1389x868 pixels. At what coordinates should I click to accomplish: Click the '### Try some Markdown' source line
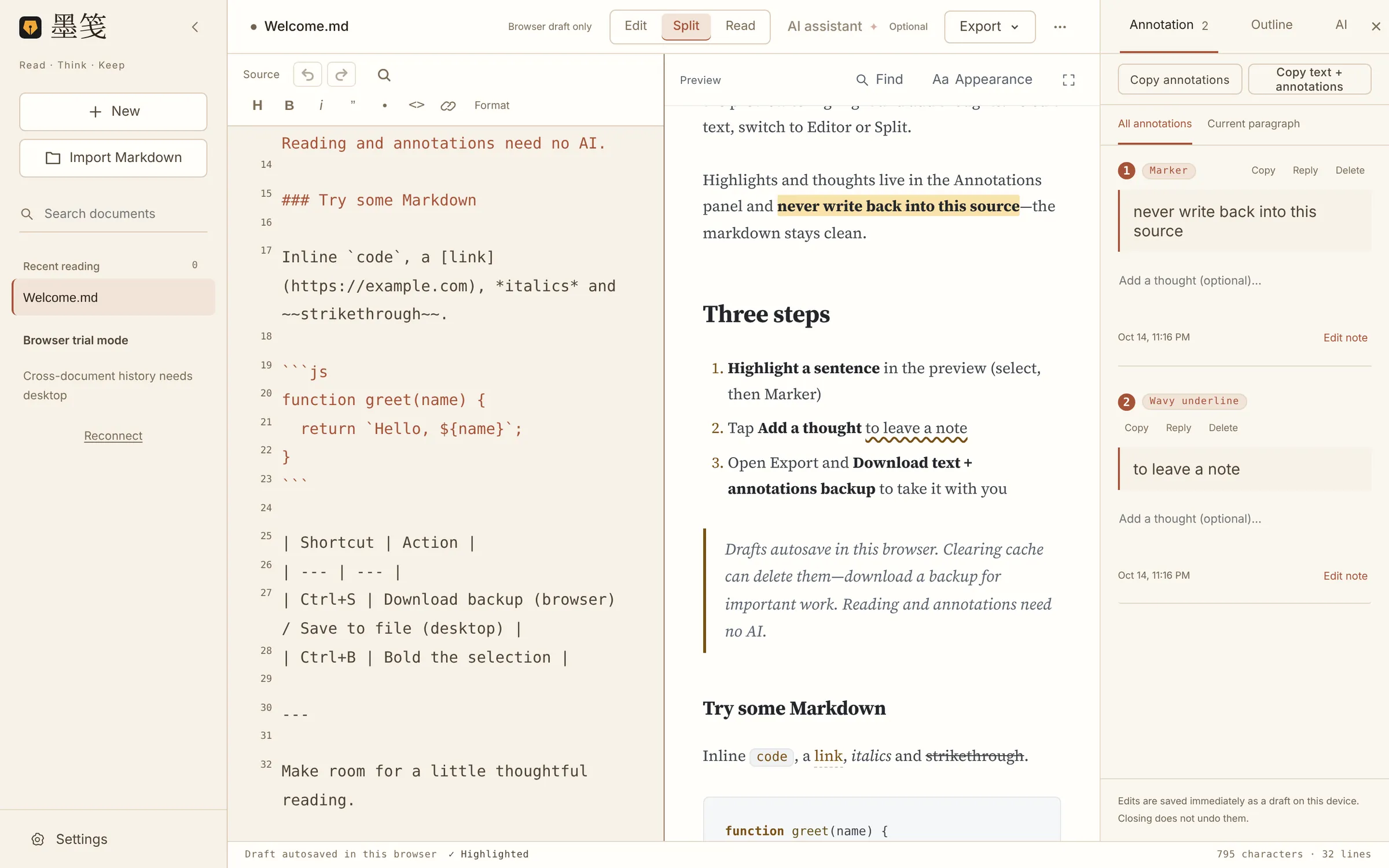(379, 201)
